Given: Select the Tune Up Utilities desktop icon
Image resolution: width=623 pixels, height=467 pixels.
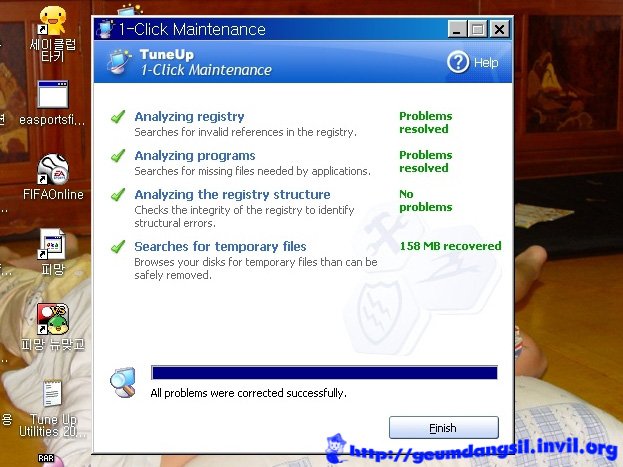Looking at the screenshot, I should click(x=53, y=409).
